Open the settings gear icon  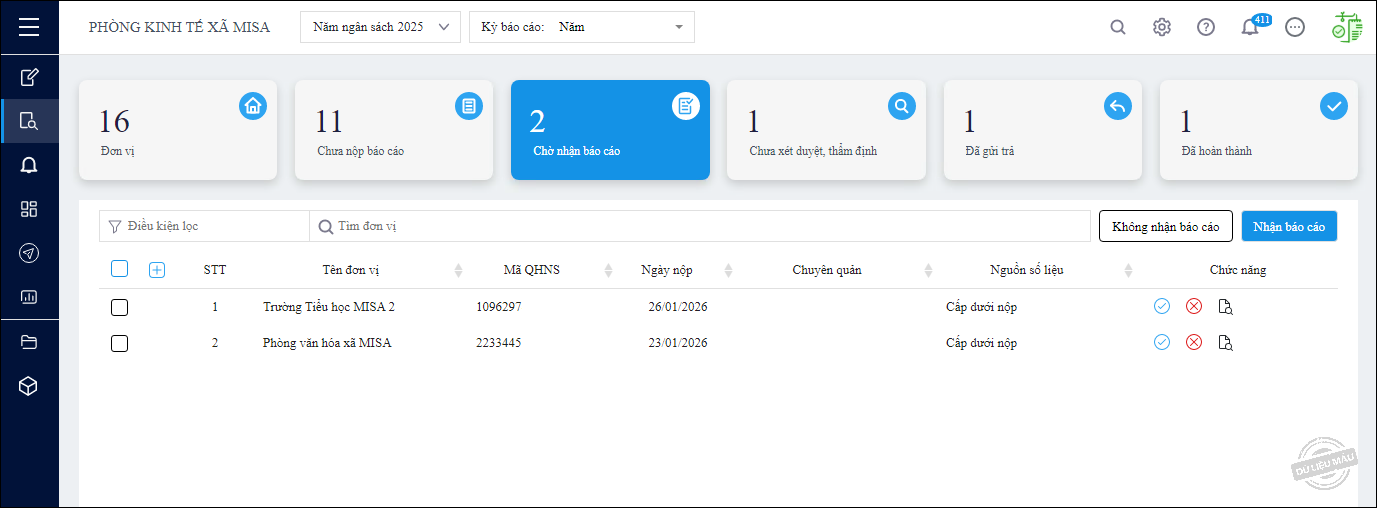click(x=1162, y=27)
